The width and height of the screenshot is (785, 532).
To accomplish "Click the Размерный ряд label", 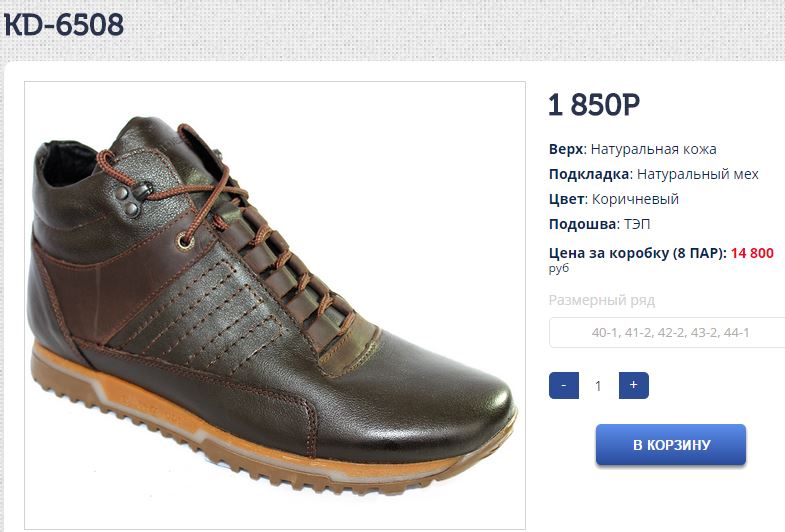I will click(x=602, y=300).
